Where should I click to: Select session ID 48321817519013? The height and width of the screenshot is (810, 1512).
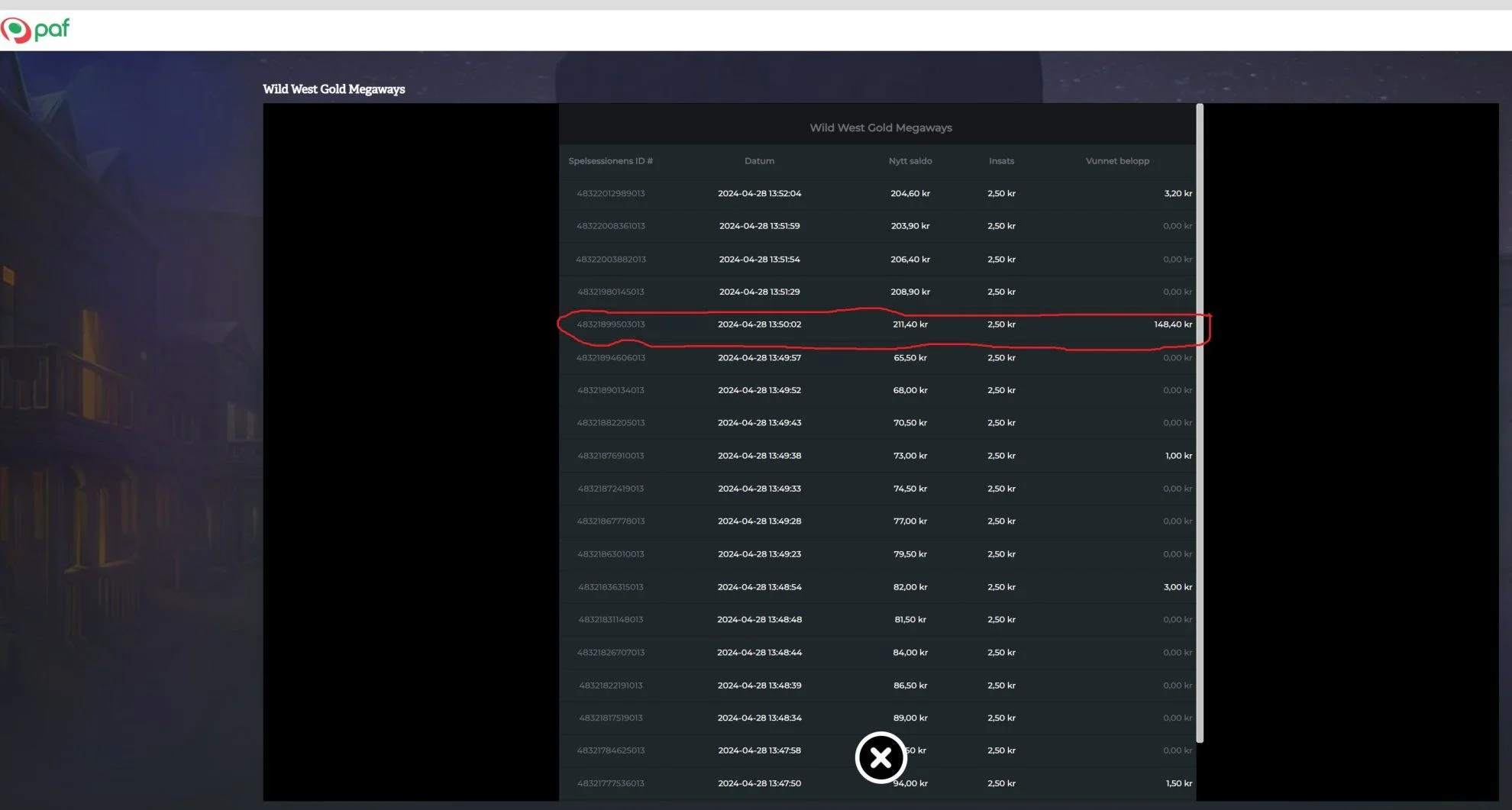pyautogui.click(x=611, y=718)
